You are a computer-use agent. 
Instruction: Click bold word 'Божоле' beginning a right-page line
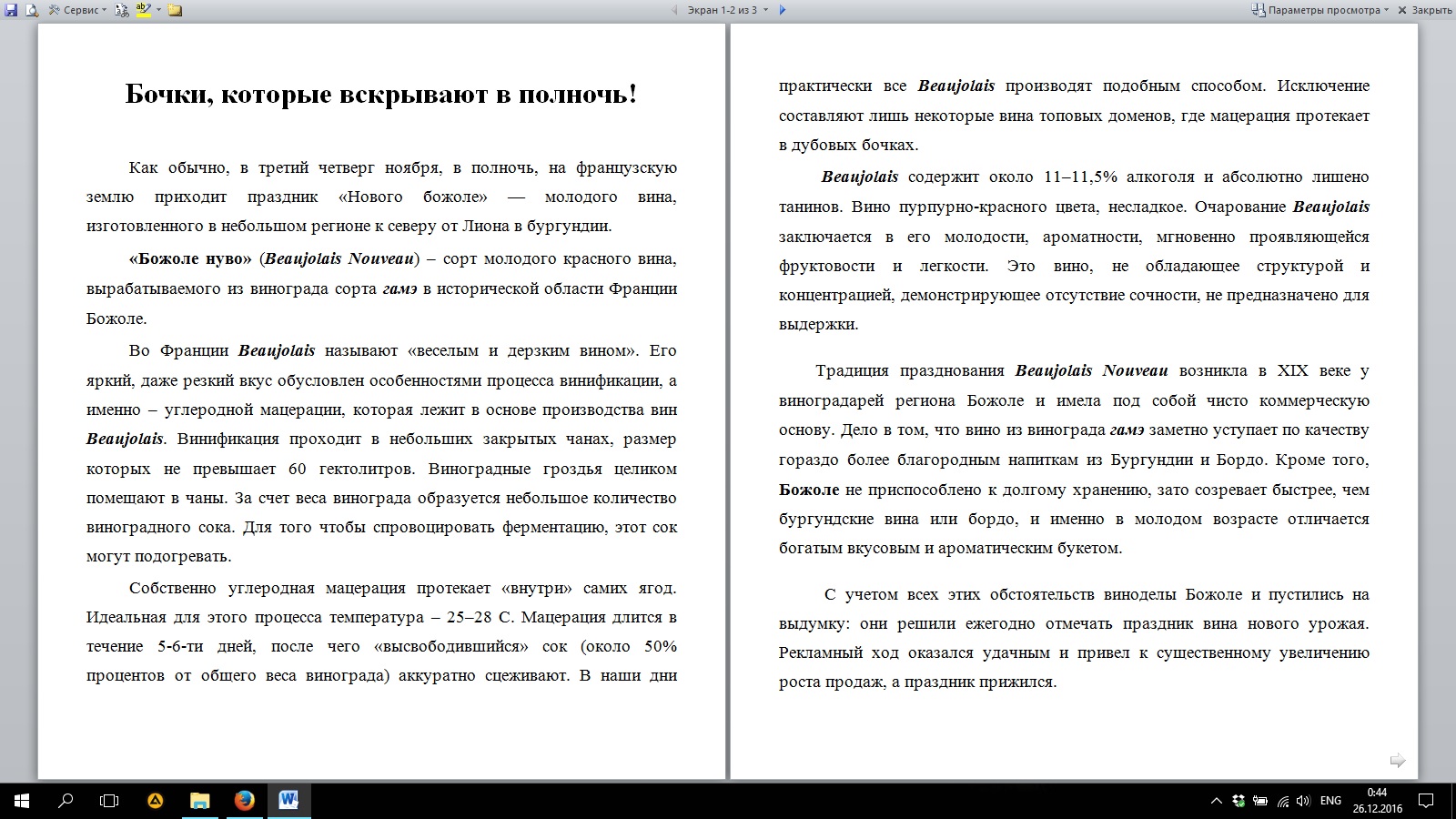click(809, 490)
